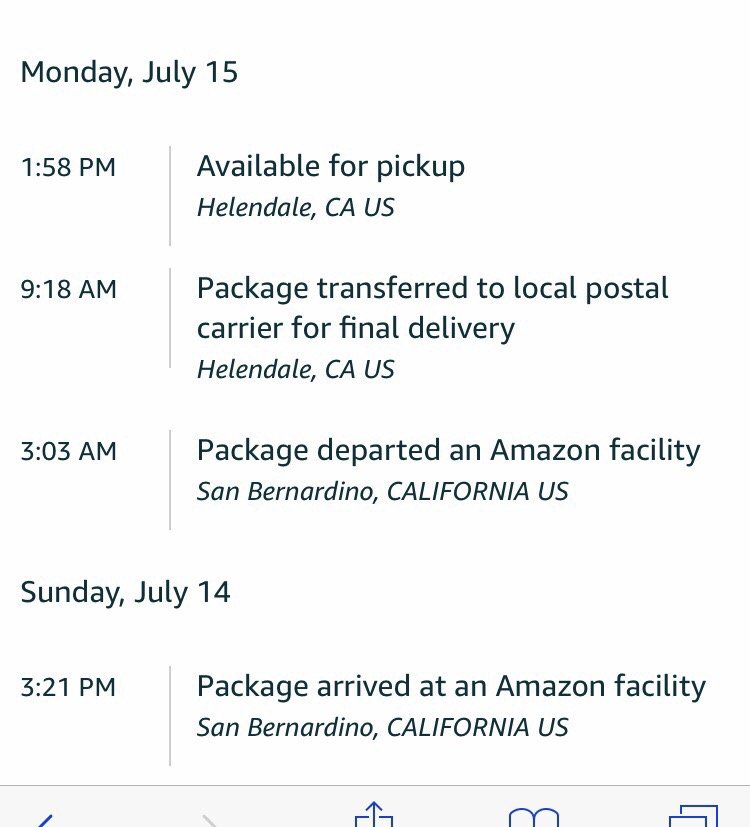Click the 3:03 AM timestamp

point(68,451)
